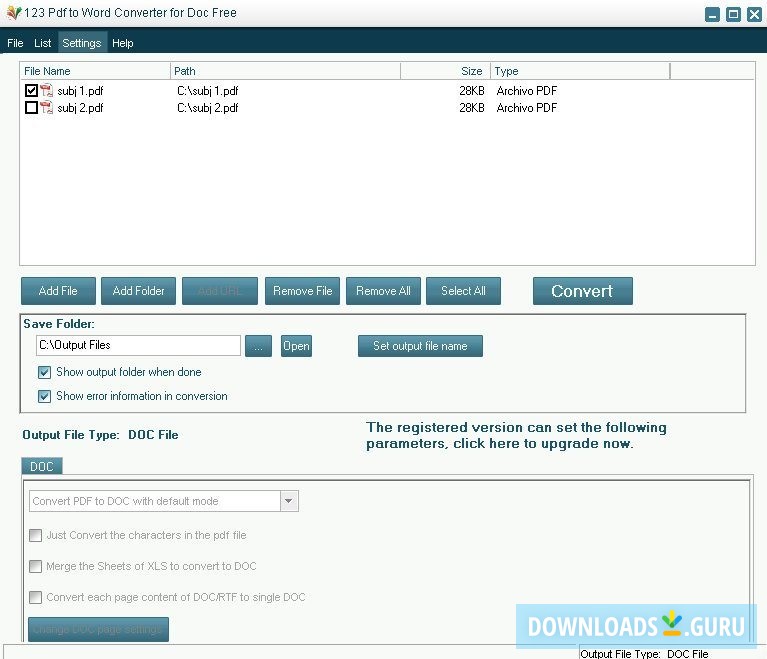Click the Output File Type: DOC File label
767x659 pixels.
click(100, 435)
